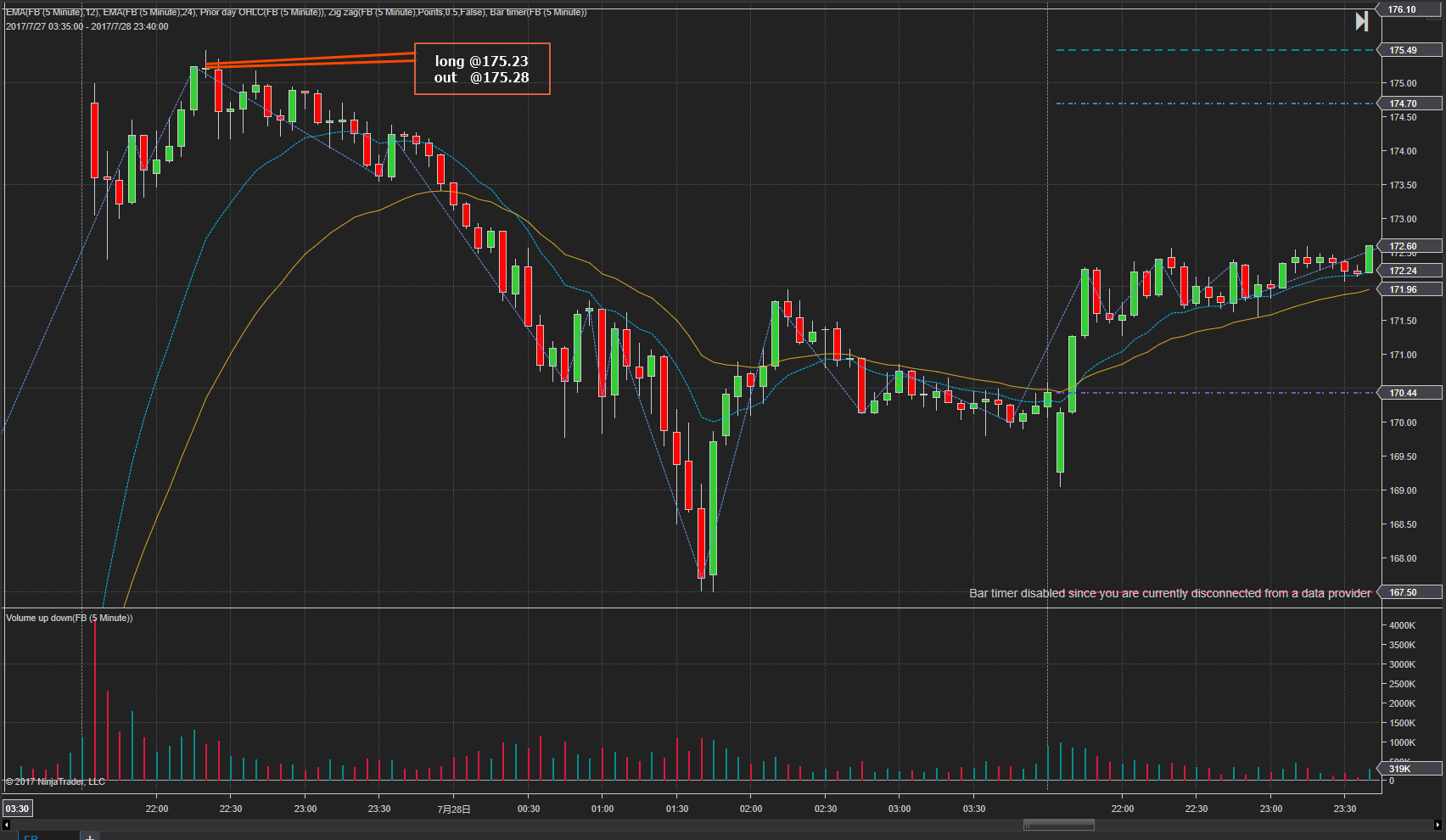Click the 170.44 price level marker
This screenshot has height=840, width=1446.
(1410, 393)
